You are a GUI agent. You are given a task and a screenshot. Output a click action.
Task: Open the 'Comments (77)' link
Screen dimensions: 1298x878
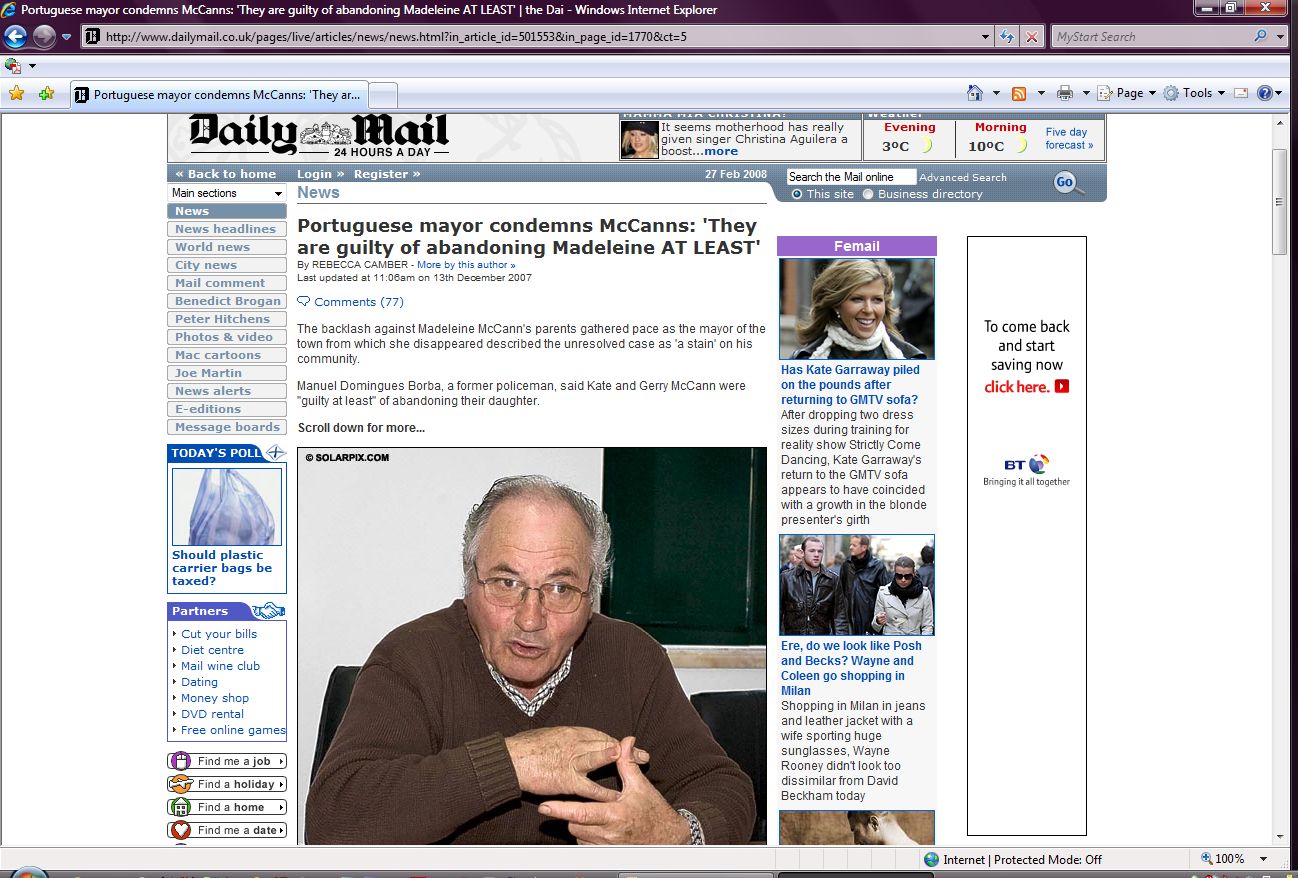(x=358, y=302)
